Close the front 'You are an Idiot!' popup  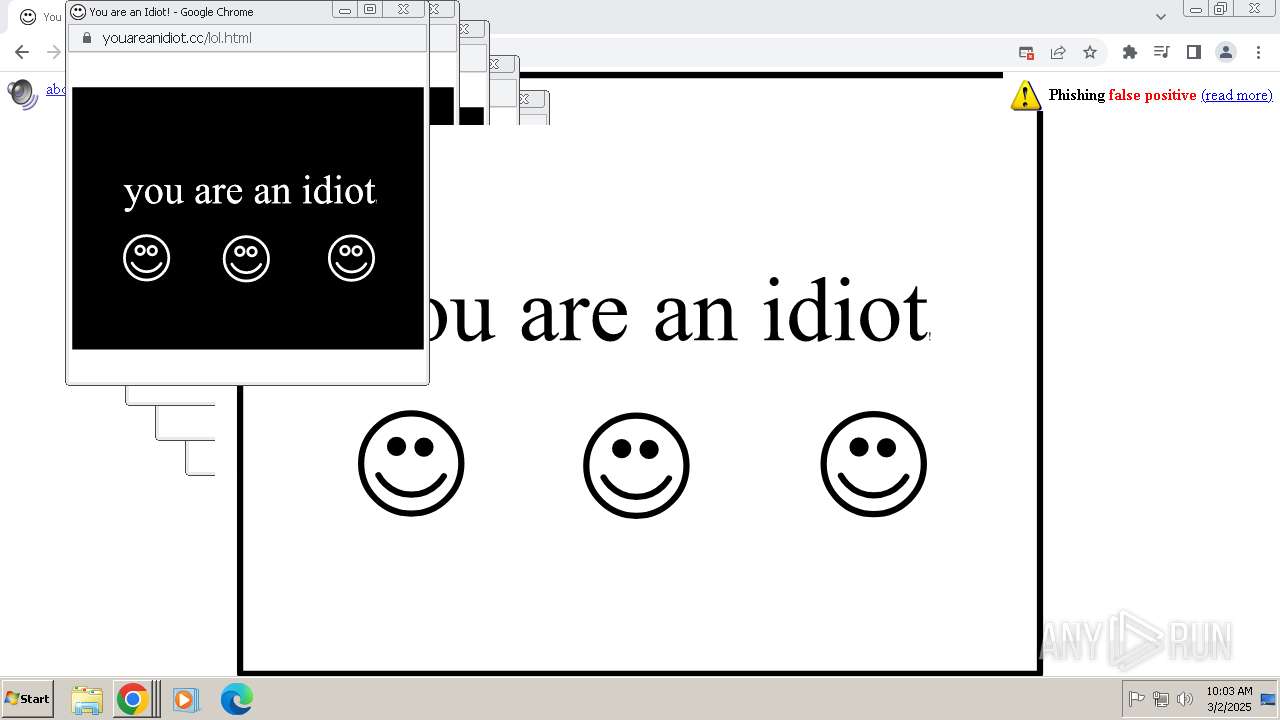coord(403,10)
